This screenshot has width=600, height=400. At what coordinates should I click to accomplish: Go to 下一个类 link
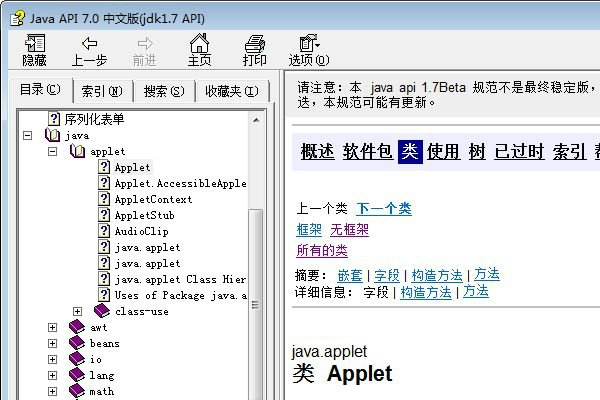[x=384, y=209]
